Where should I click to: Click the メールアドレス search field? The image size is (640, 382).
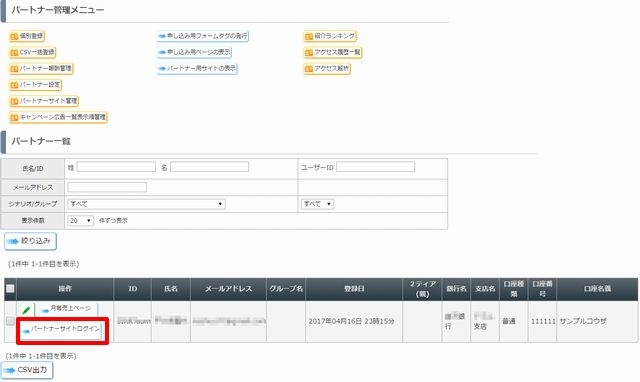pyautogui.click(x=107, y=187)
